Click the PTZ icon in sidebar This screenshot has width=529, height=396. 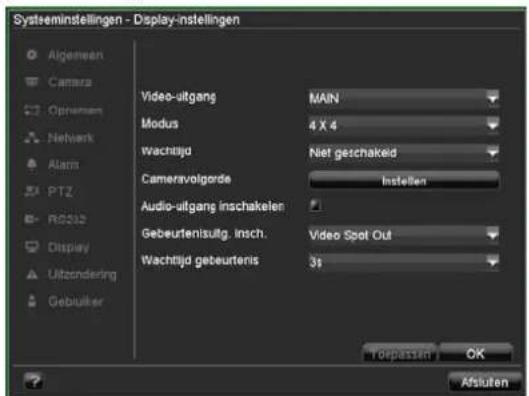pos(32,192)
